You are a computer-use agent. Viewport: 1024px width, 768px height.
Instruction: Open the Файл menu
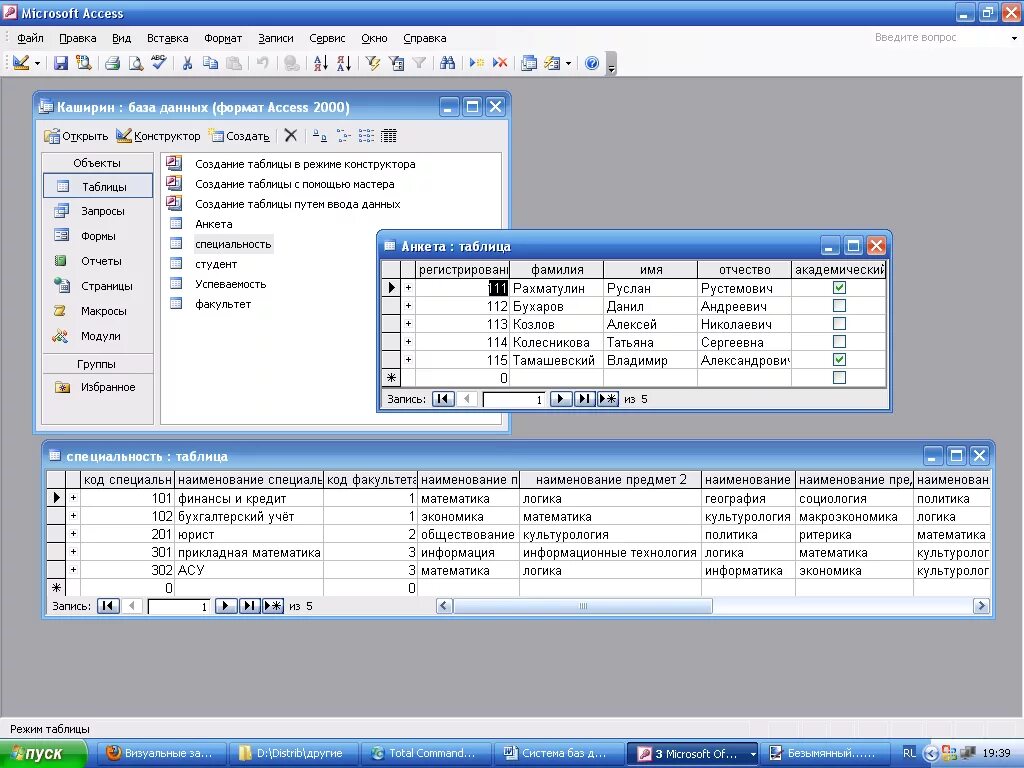coord(30,38)
